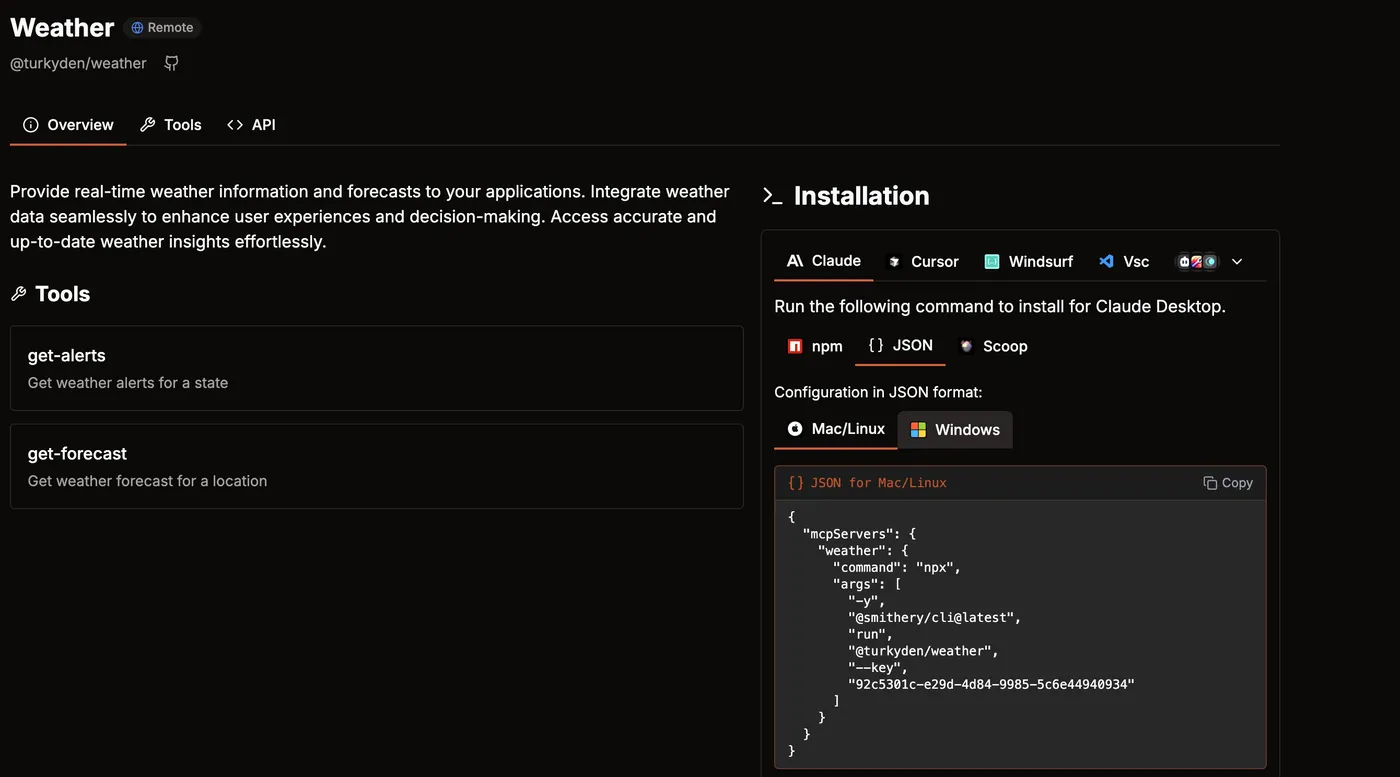Select the Windows configuration tab

955,430
